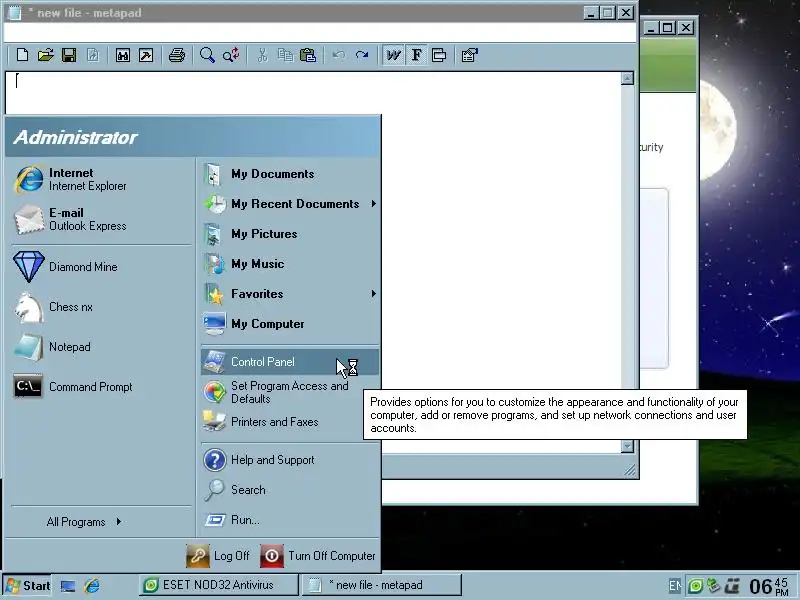Screen dimensions: 800x600
Task: Open metapad settings icon at toolbar end
Action: [469, 55]
